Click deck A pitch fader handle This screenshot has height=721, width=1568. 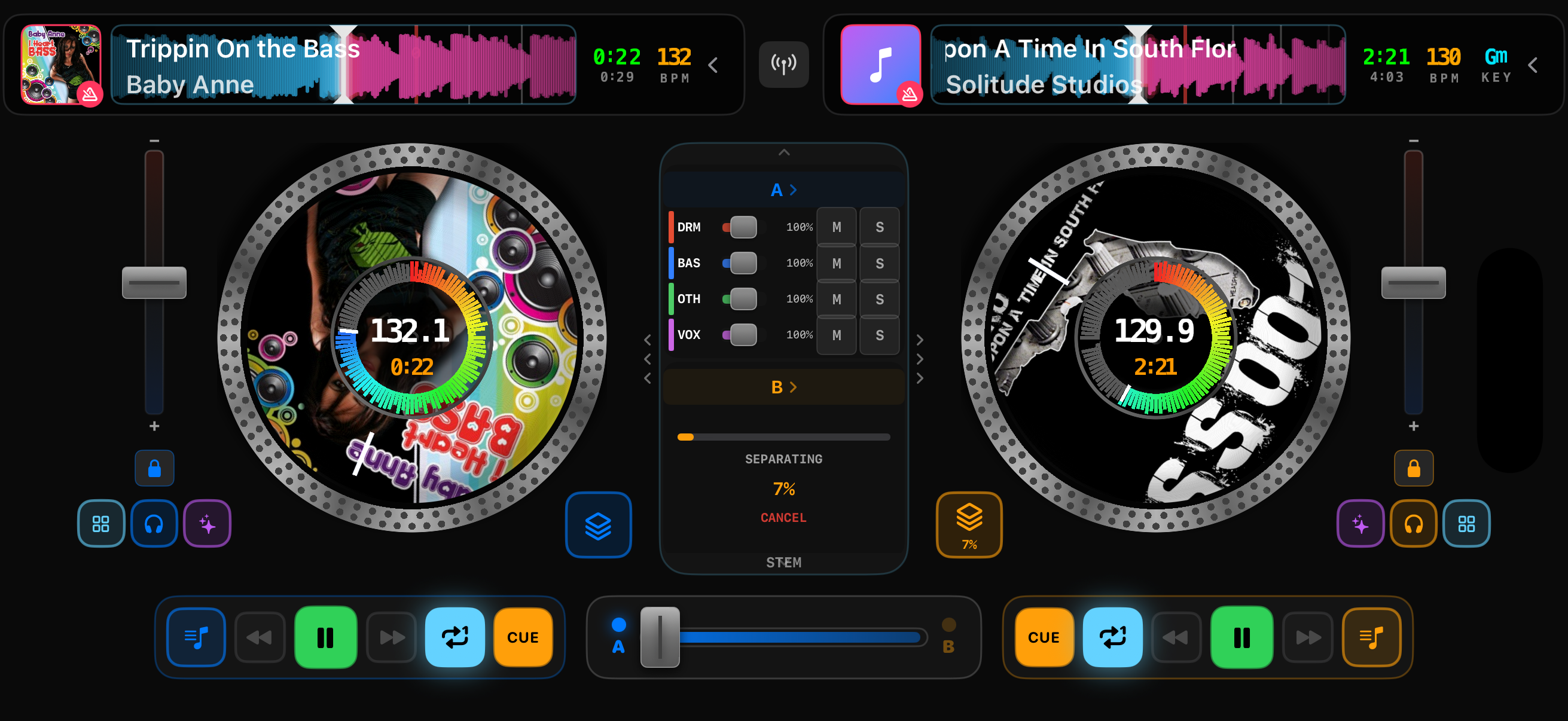[154, 282]
